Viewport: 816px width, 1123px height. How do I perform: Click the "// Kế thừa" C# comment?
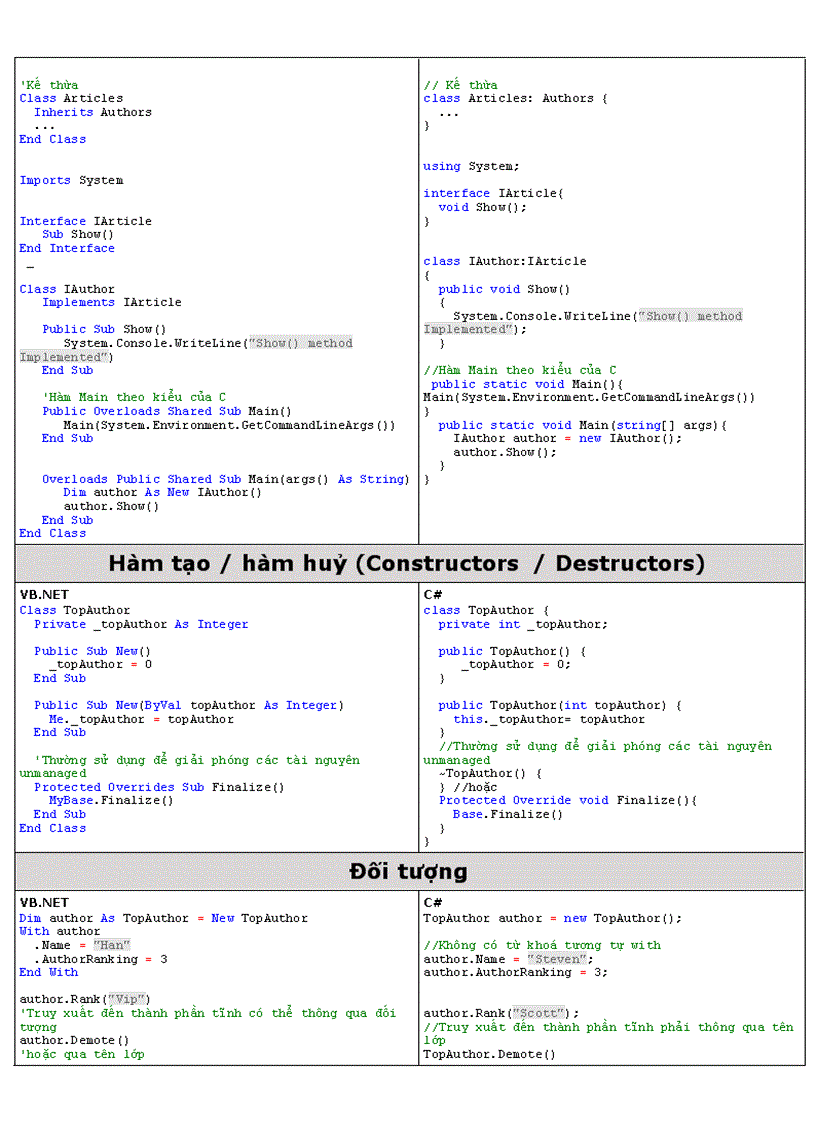pyautogui.click(x=460, y=85)
